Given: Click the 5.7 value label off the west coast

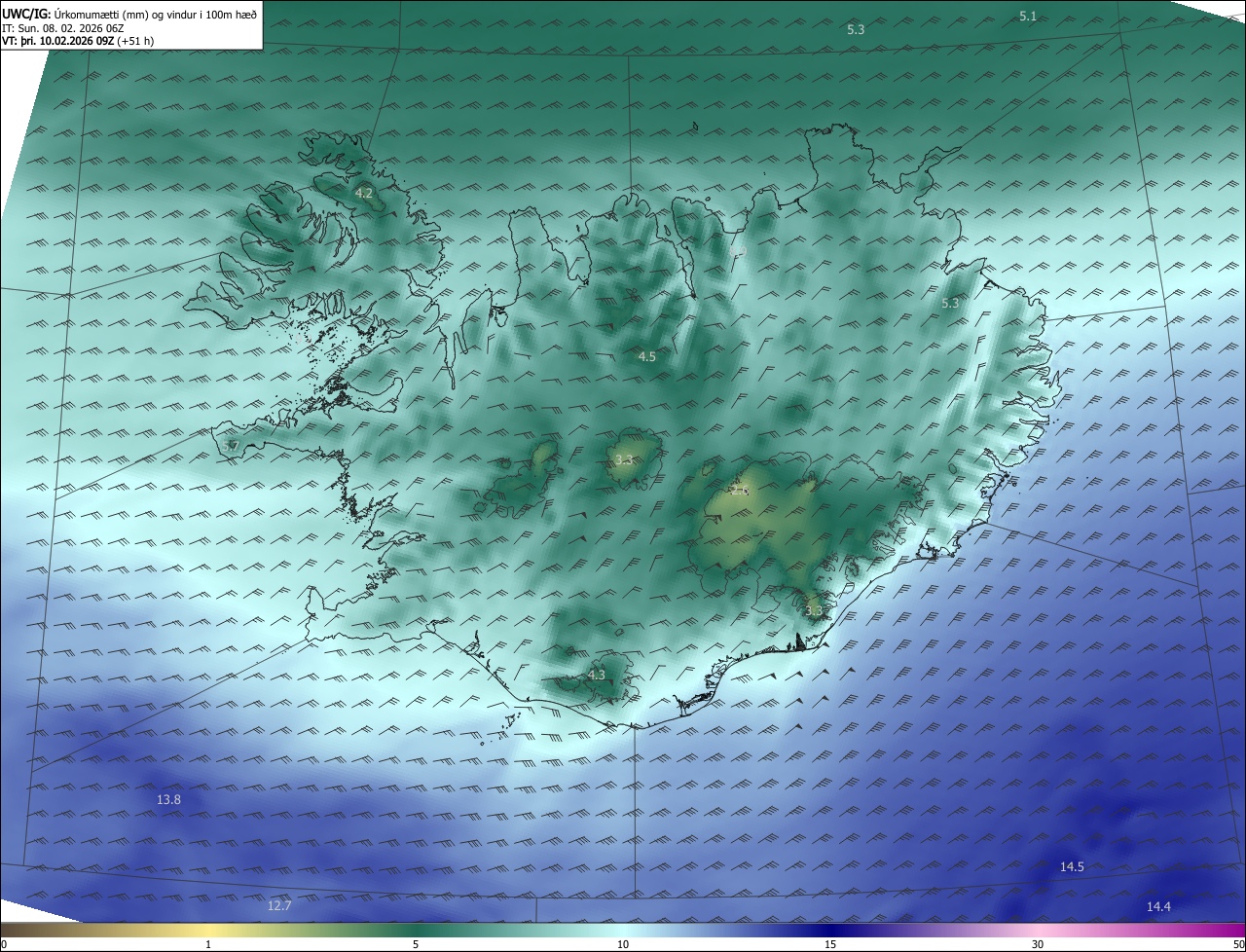Looking at the screenshot, I should (230, 446).
